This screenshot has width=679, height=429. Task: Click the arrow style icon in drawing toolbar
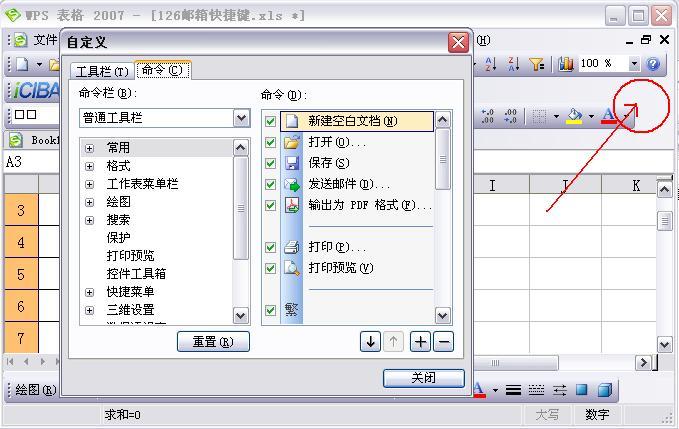click(559, 390)
